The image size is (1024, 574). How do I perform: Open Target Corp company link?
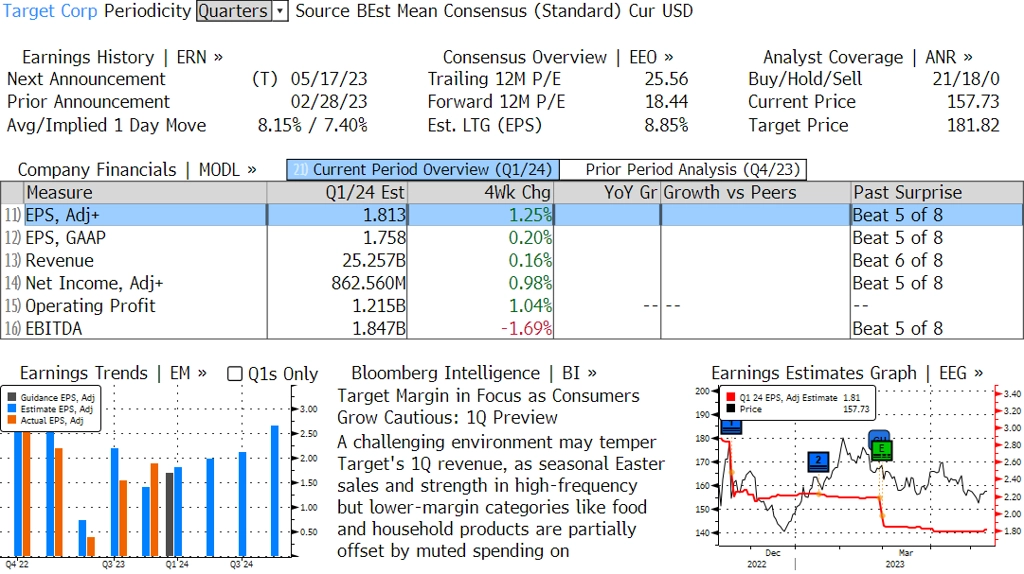50,11
